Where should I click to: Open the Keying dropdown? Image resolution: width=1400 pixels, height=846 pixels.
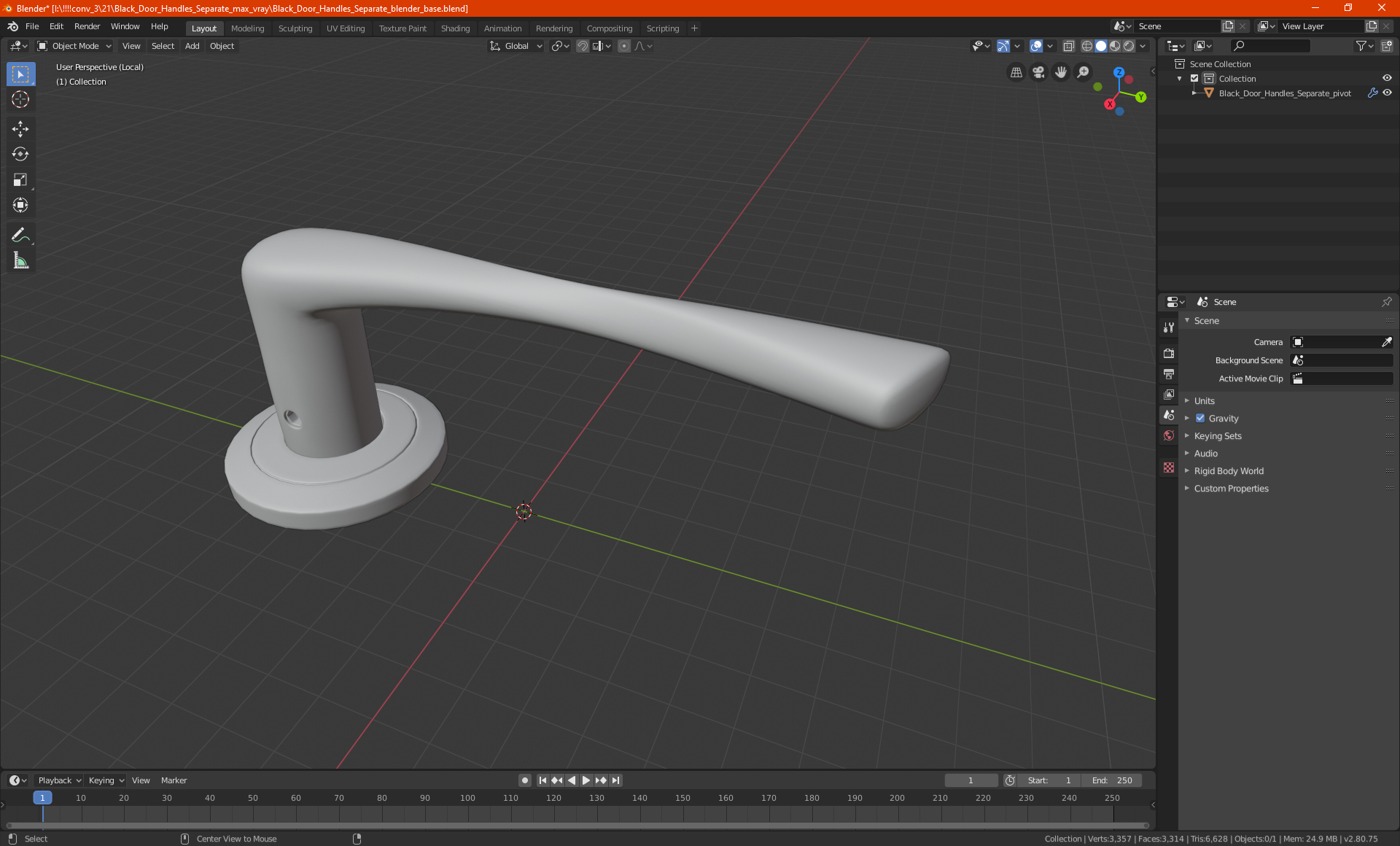(106, 780)
